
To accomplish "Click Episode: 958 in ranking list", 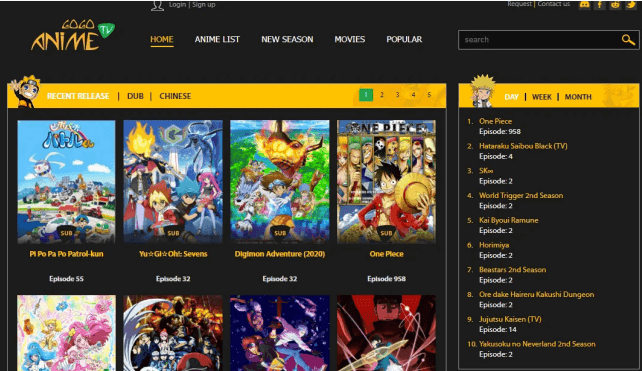I will pyautogui.click(x=500, y=132).
